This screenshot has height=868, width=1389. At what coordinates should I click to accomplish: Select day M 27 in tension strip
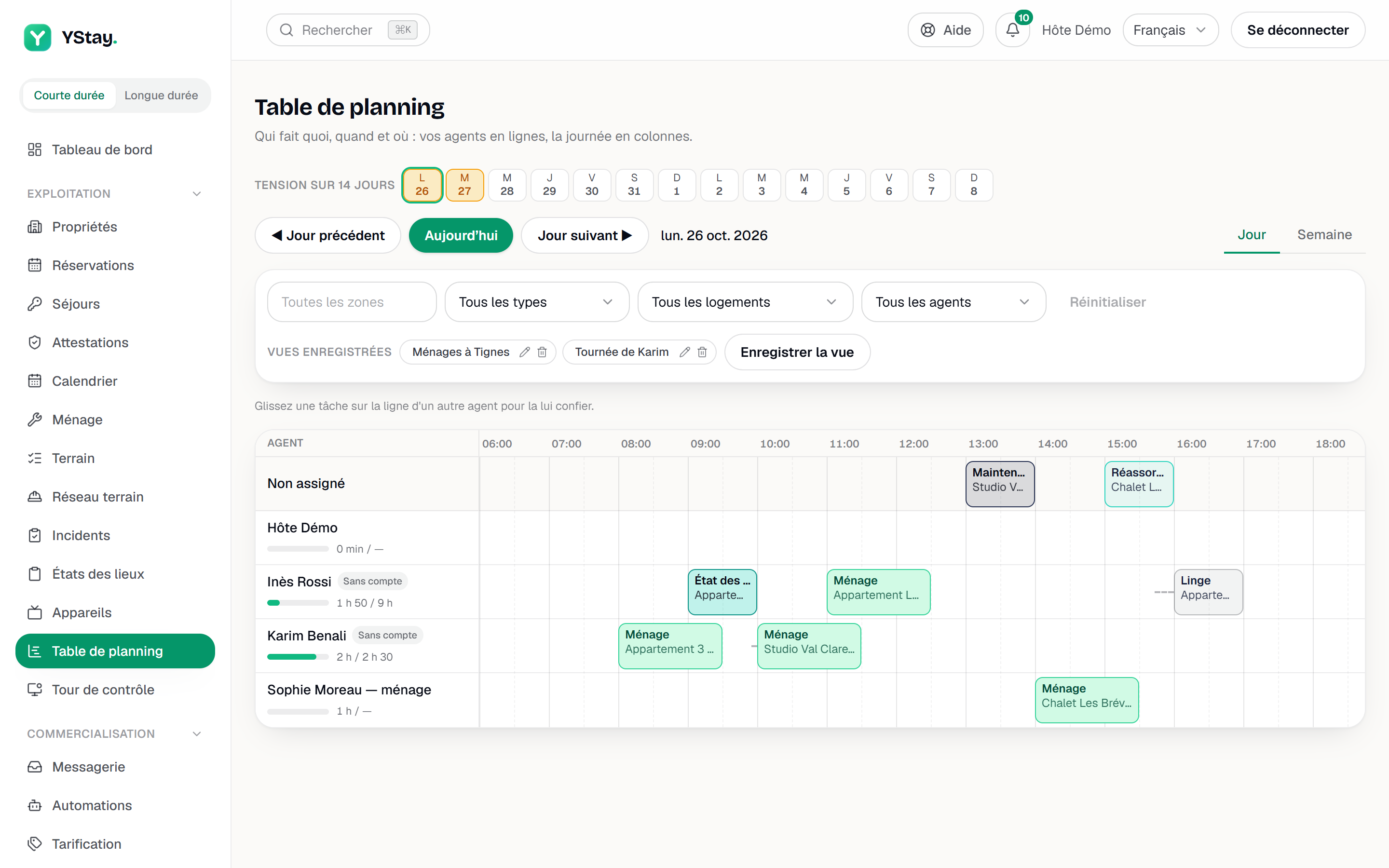point(464,185)
